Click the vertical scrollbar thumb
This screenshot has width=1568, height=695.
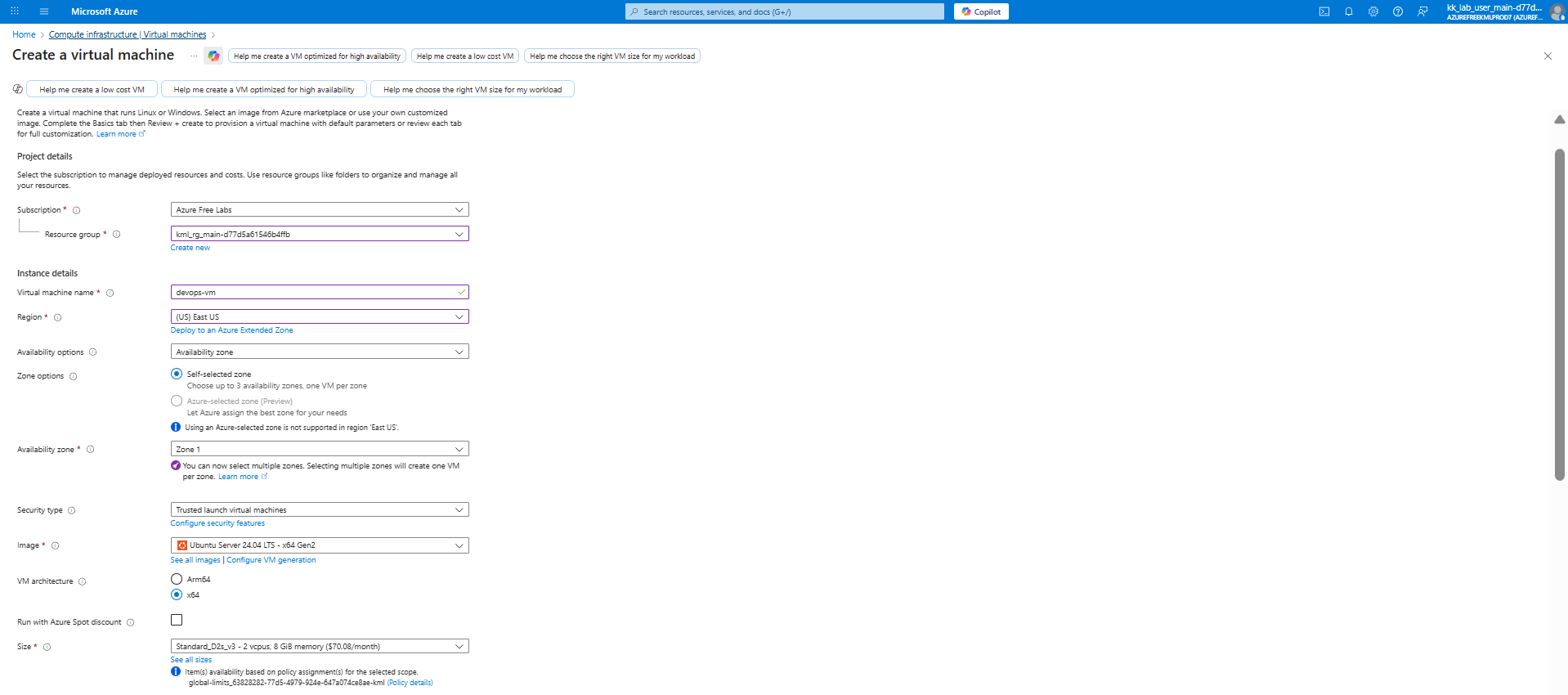pyautogui.click(x=1560, y=315)
